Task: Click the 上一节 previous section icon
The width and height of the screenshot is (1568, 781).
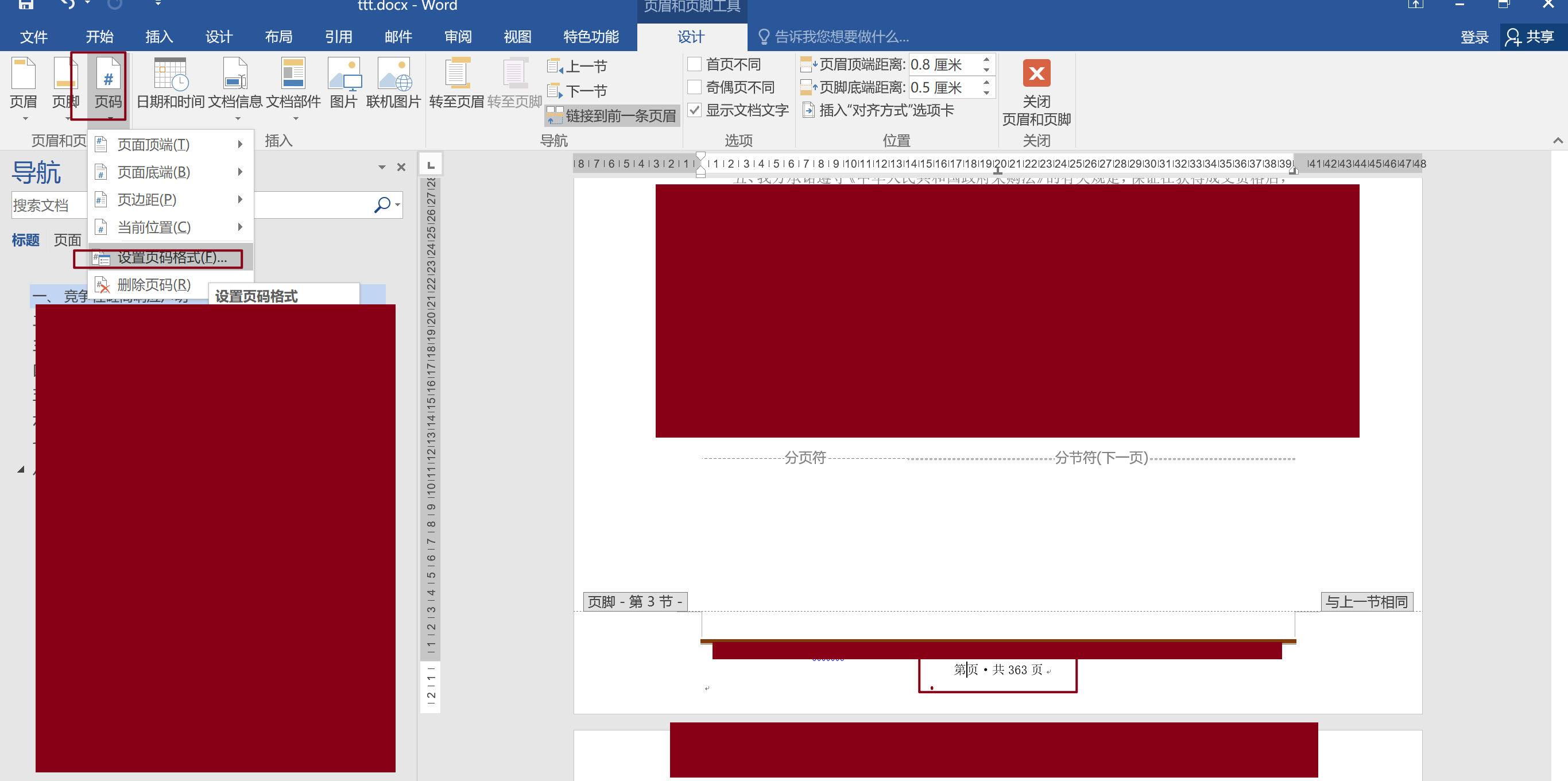Action: click(555, 67)
